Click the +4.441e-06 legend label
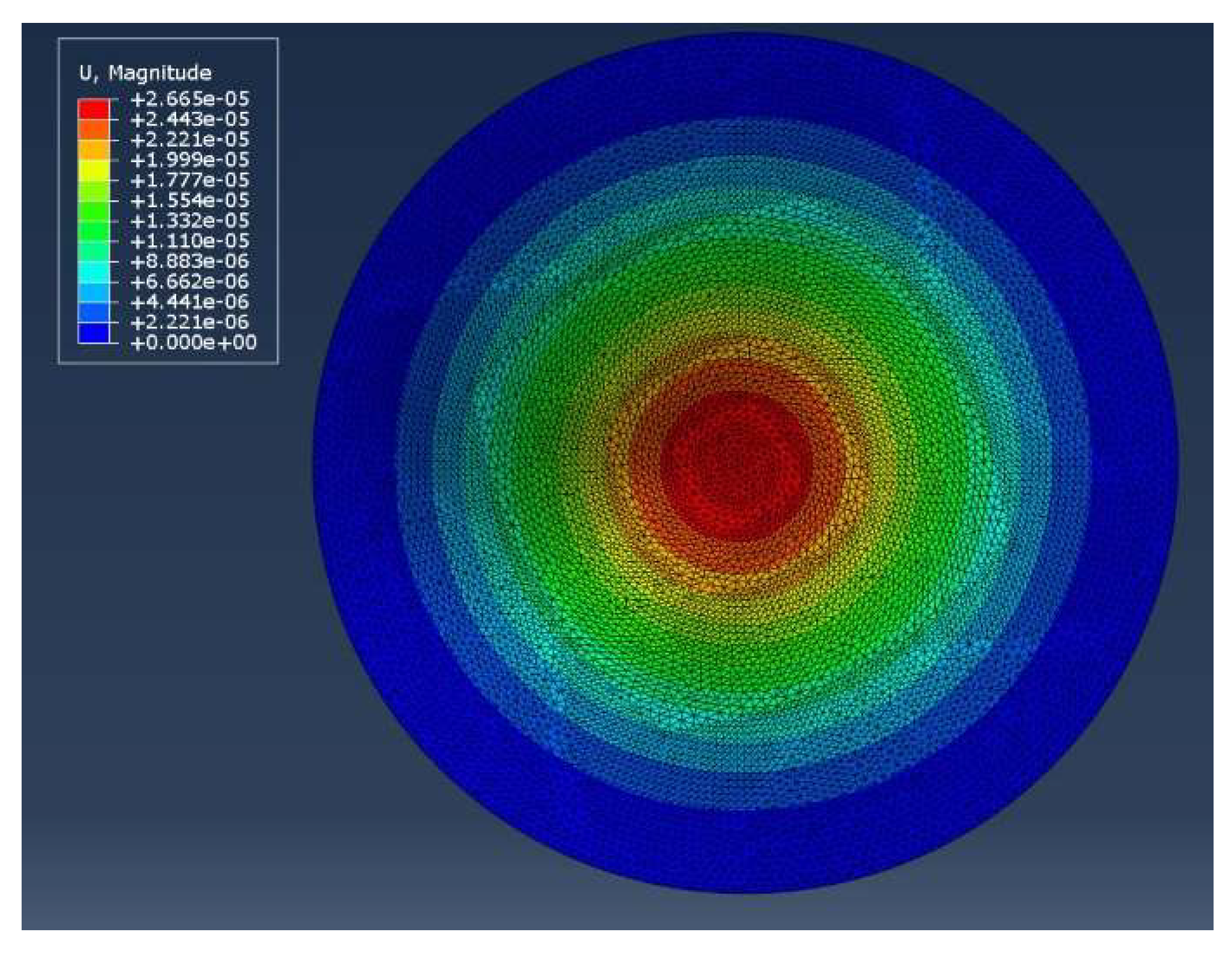The height and width of the screenshot is (955, 1232). point(189,302)
